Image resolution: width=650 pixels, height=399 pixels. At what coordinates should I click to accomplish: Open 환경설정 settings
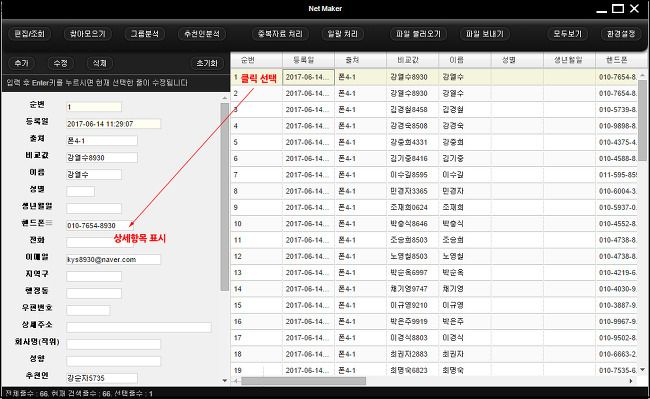(x=621, y=34)
